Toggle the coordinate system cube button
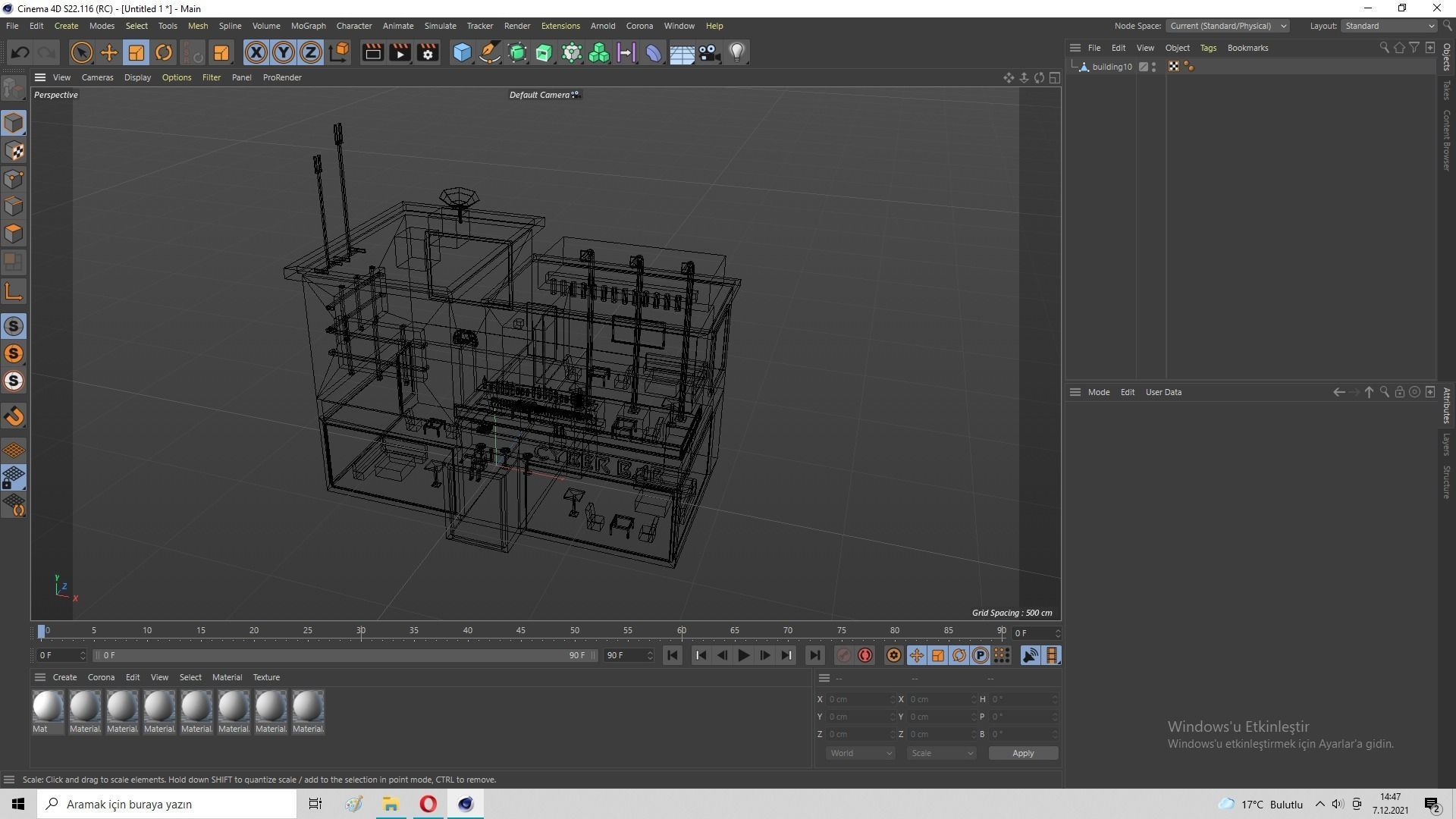 pos(340,52)
